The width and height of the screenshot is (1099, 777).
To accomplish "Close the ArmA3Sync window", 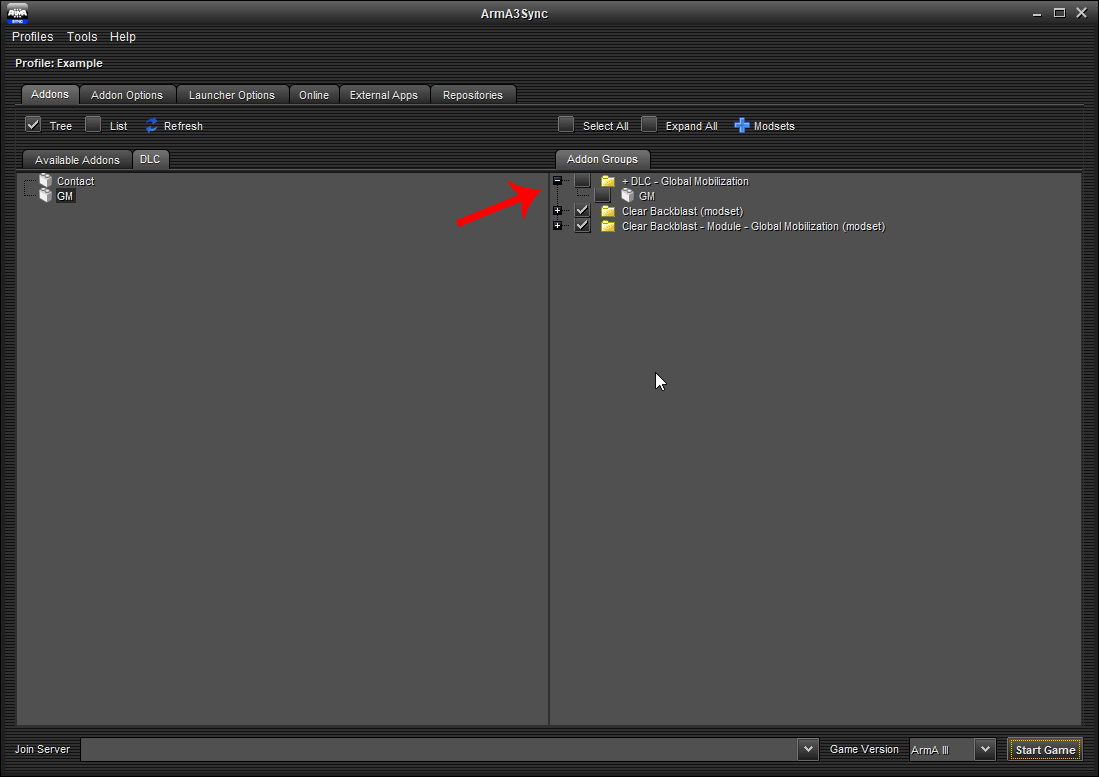I will 1081,13.
